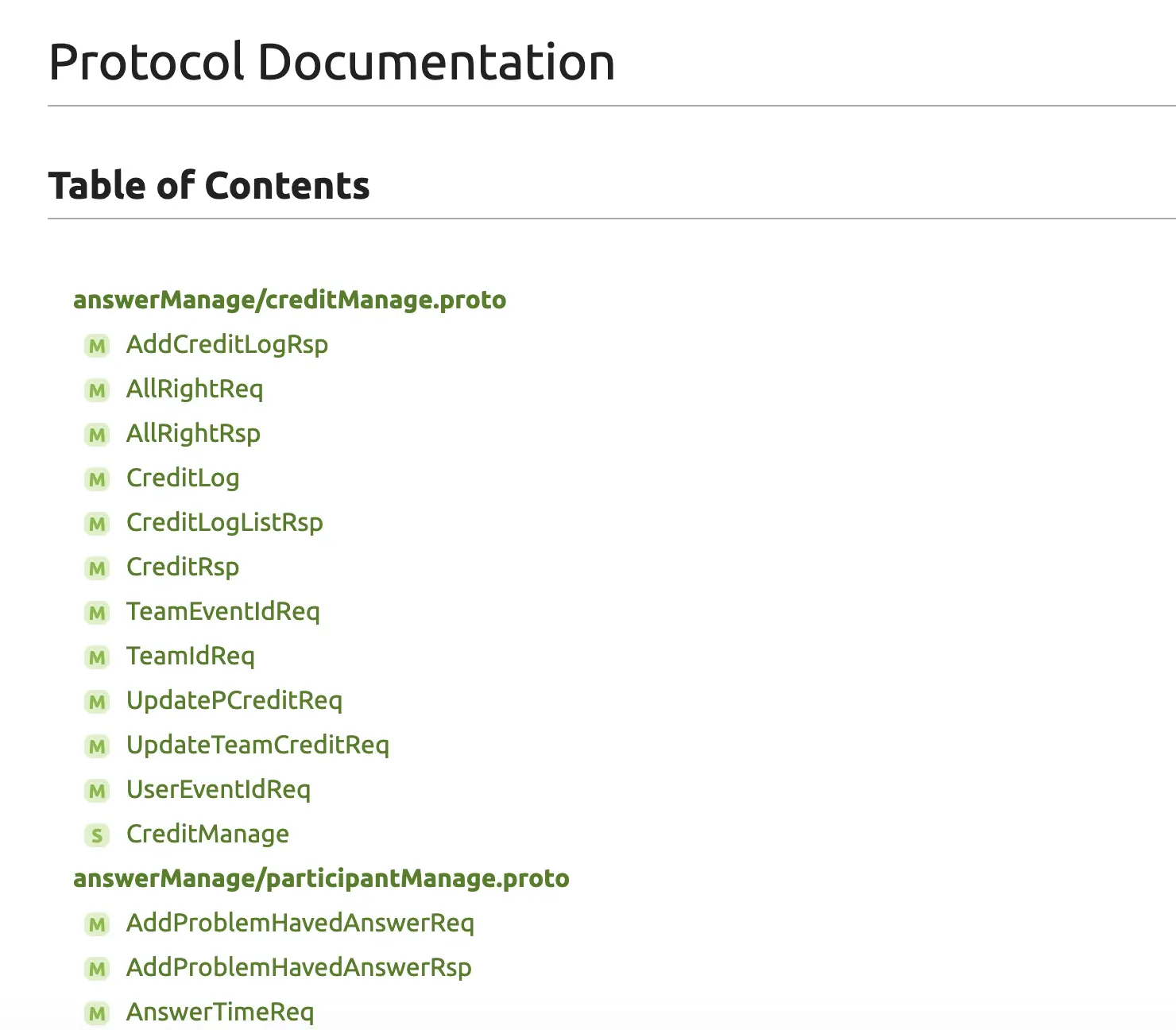This screenshot has height=1030, width=1176.
Task: Click the S service badge beside CreditManage
Action: click(x=97, y=835)
